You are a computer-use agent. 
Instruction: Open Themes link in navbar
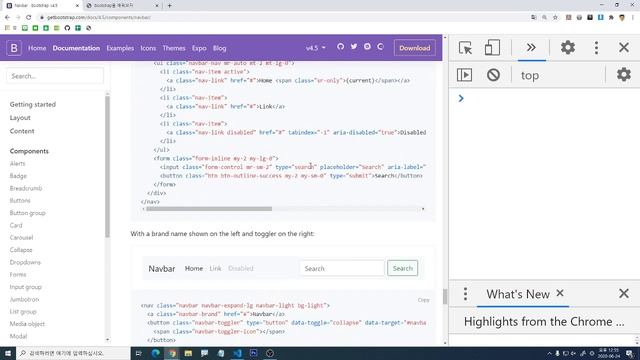point(174,48)
